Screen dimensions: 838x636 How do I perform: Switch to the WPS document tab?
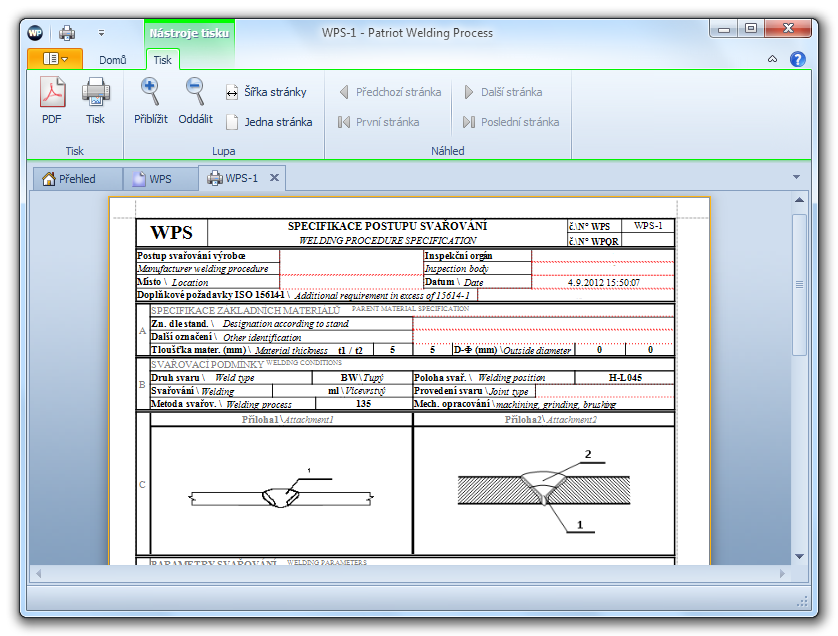(160, 179)
